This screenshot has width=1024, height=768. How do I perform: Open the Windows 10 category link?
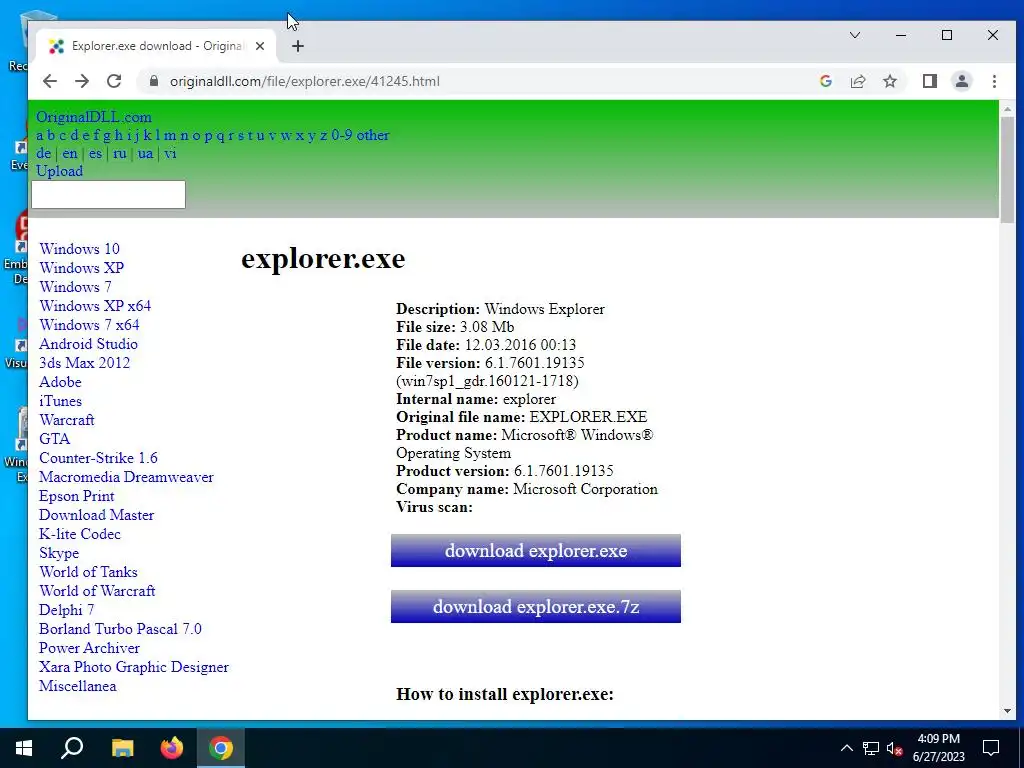point(79,249)
